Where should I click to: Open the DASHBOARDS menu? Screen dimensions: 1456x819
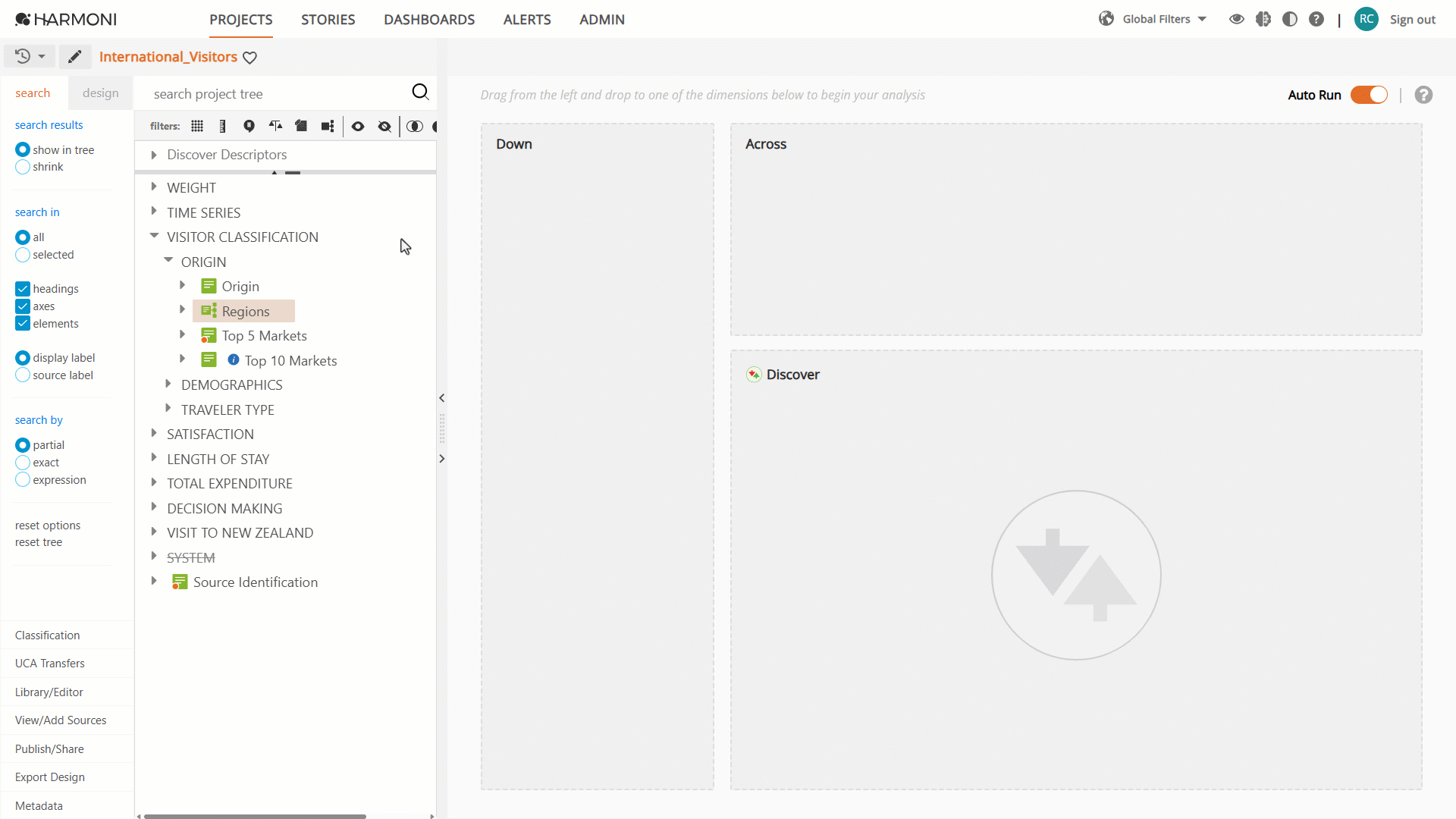(429, 20)
